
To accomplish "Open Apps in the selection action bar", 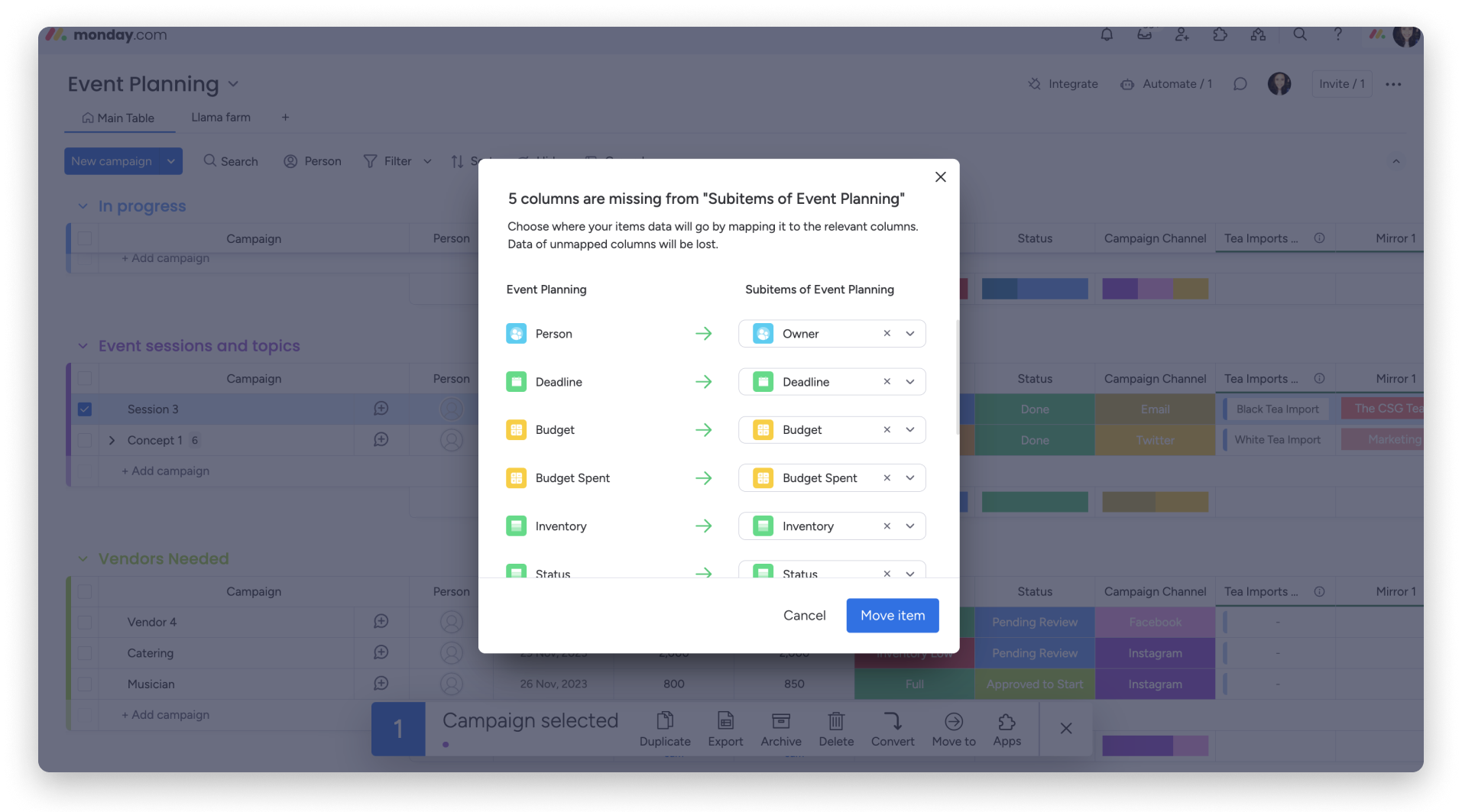I will 1007,730.
